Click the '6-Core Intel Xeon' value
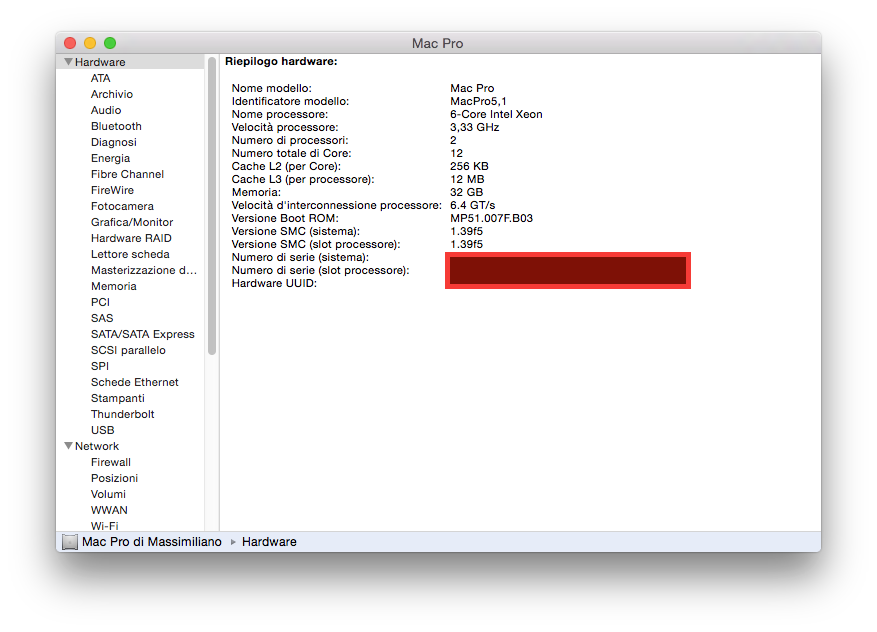The height and width of the screenshot is (632, 877). [x=496, y=114]
